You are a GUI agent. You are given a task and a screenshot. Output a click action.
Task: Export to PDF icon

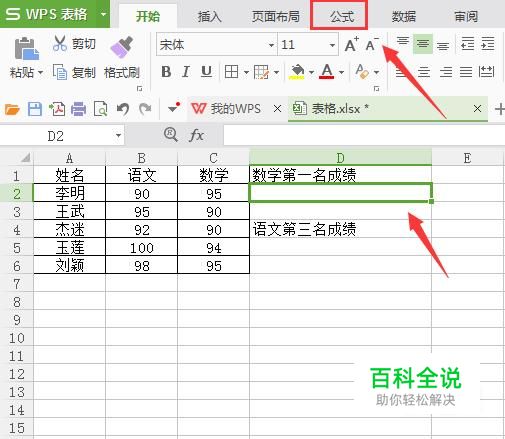click(57, 109)
